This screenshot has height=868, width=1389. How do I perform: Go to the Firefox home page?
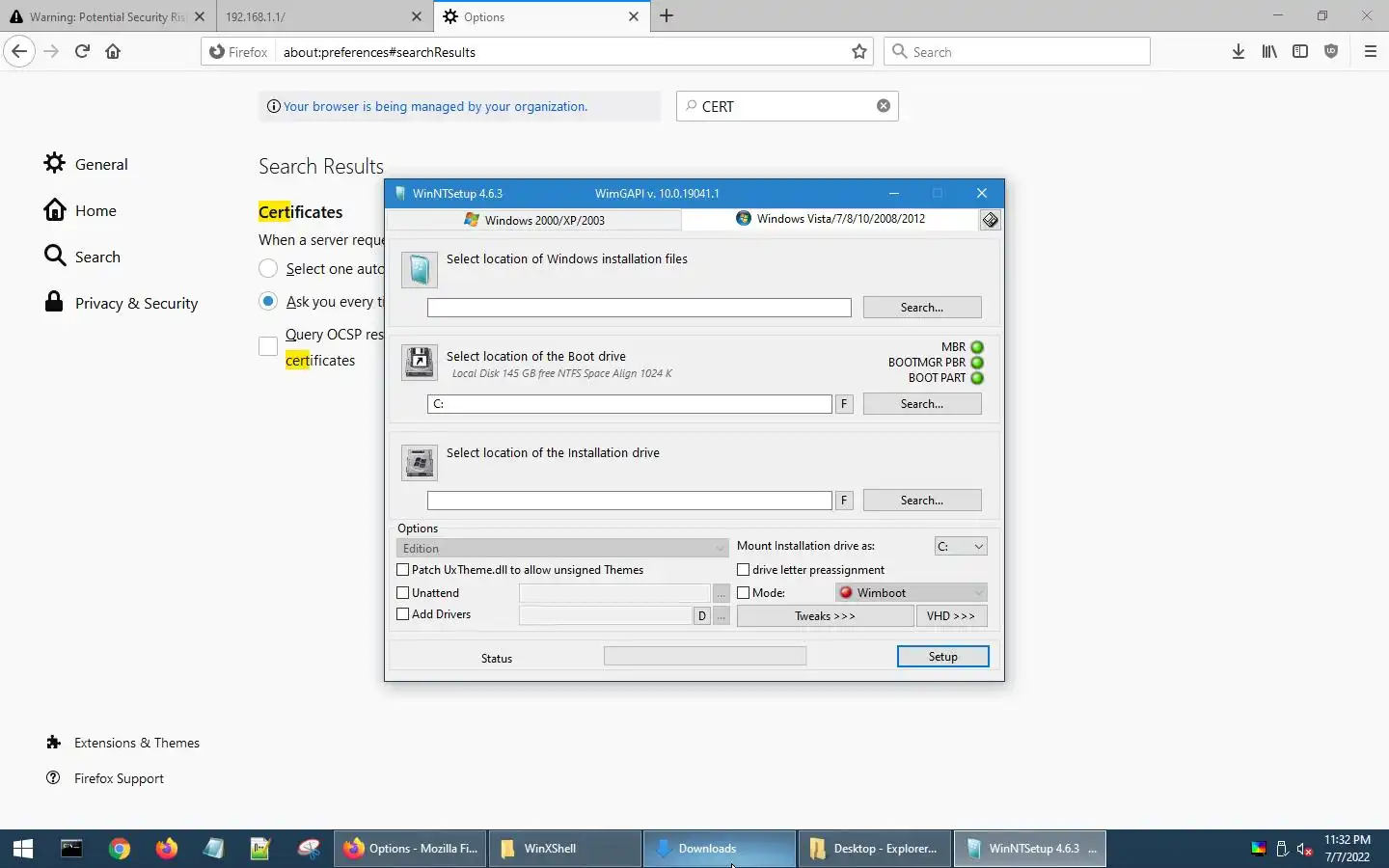click(x=113, y=52)
